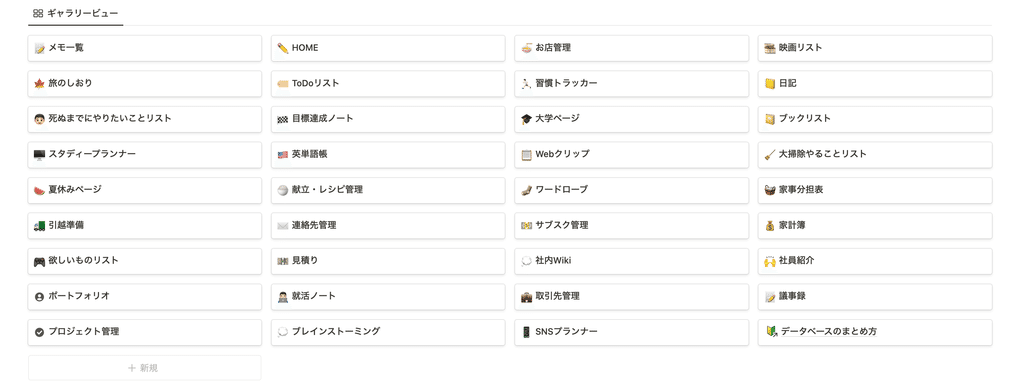Open the 献立・レシピ管理 card
This screenshot has height=391, width=1024.
(389, 190)
